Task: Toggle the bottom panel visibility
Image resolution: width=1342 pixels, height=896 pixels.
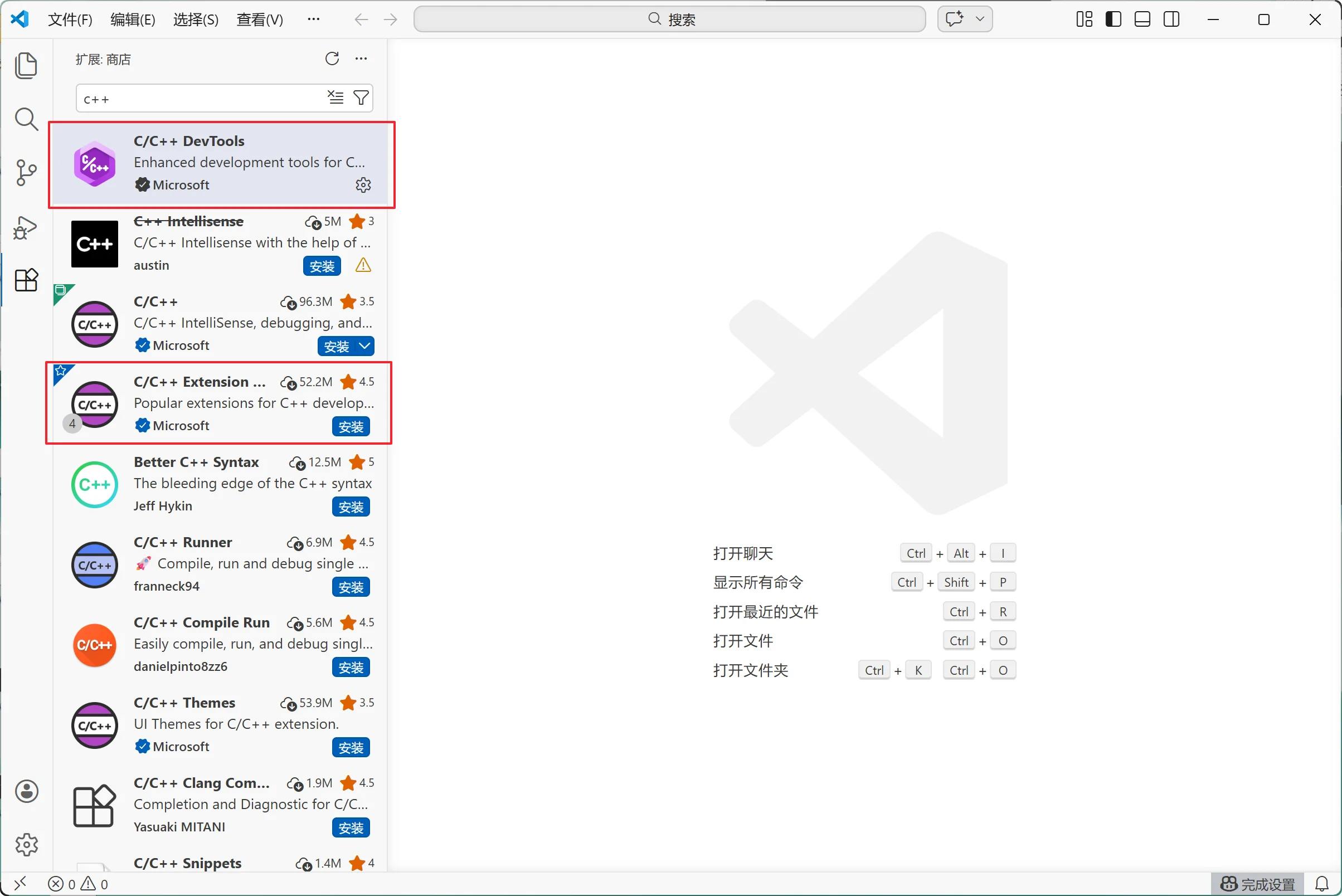Action: (1142, 20)
